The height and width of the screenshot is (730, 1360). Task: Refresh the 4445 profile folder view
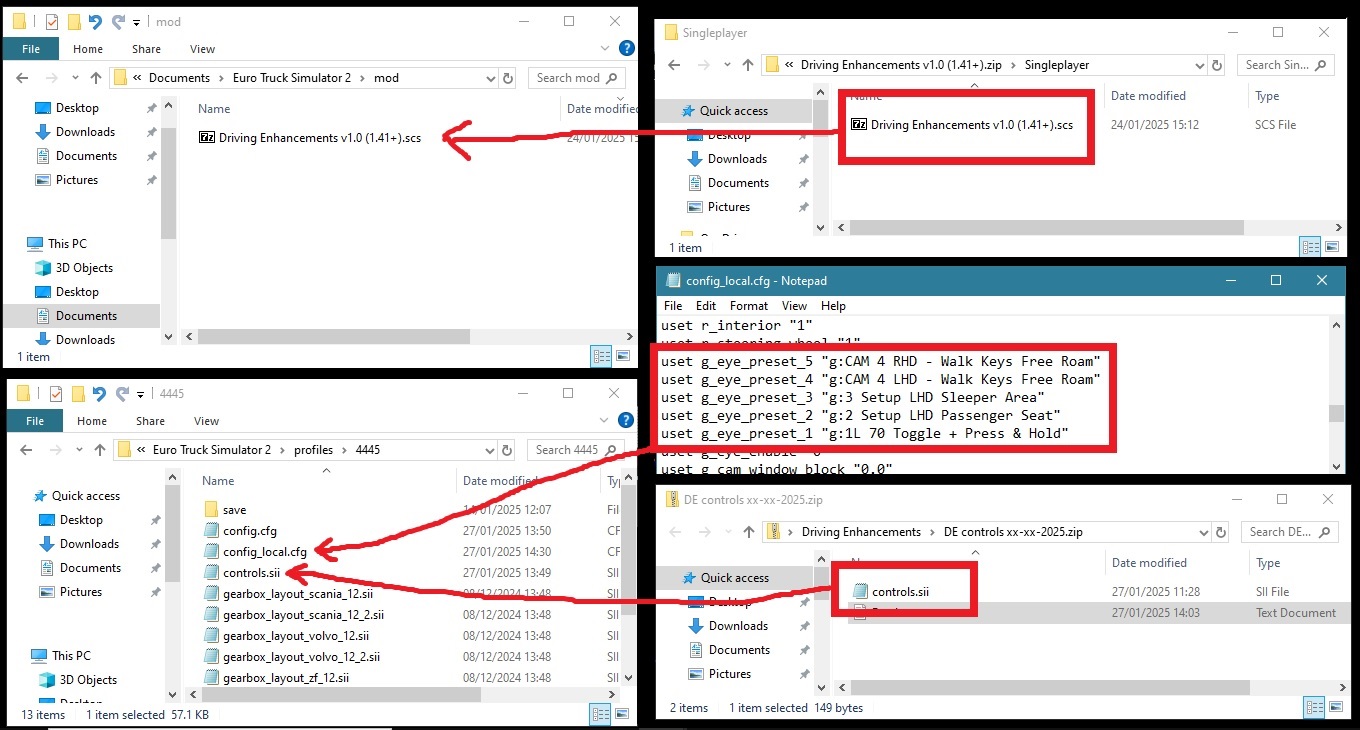tap(508, 450)
